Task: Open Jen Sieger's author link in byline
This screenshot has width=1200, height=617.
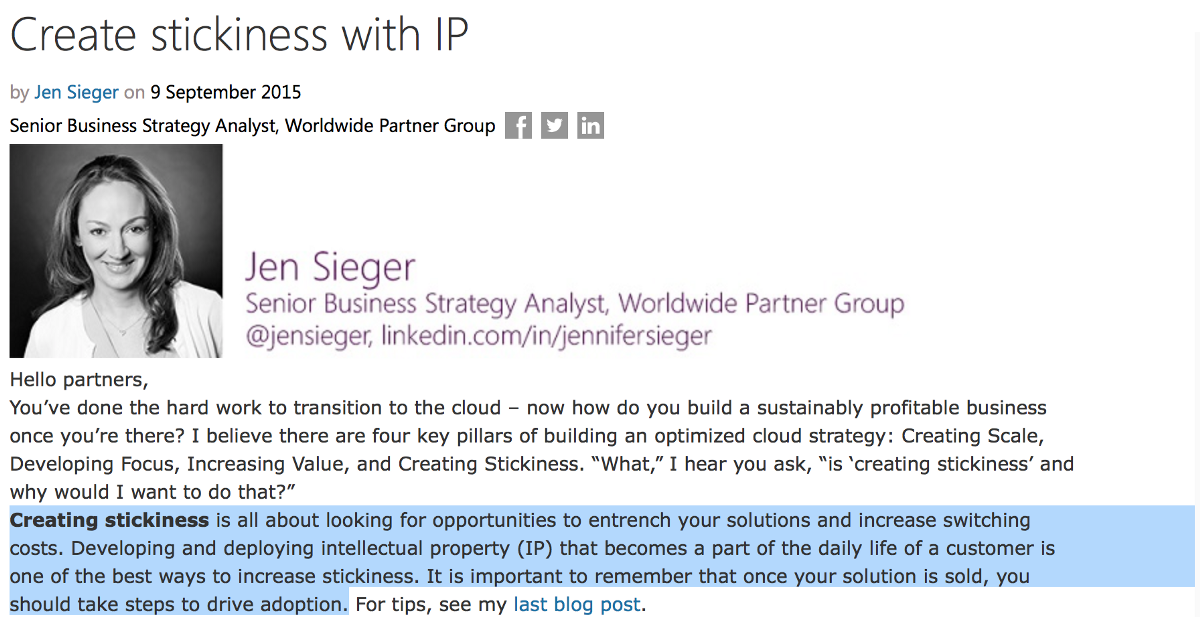Action: 76,92
